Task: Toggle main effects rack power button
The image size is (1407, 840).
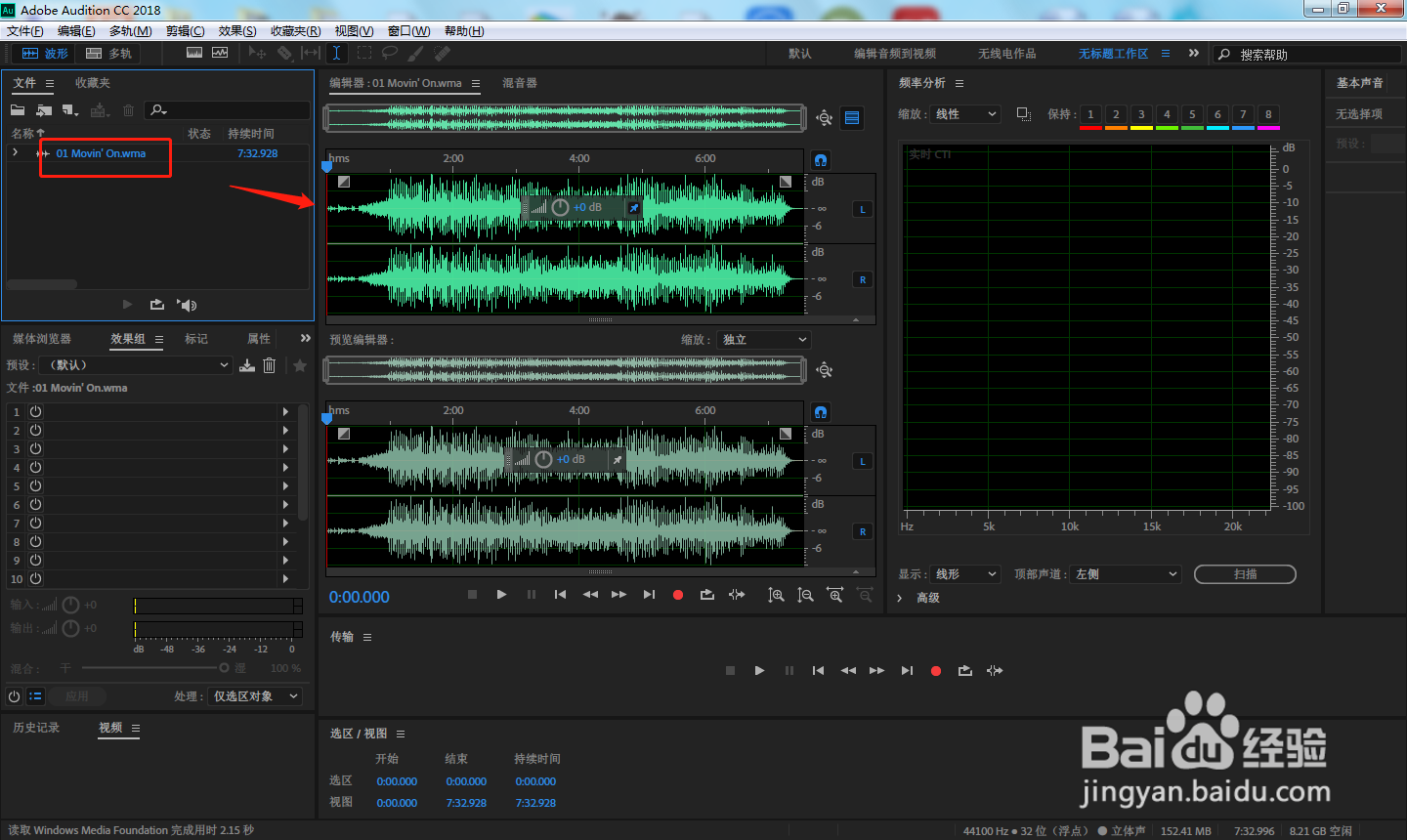Action: (14, 696)
